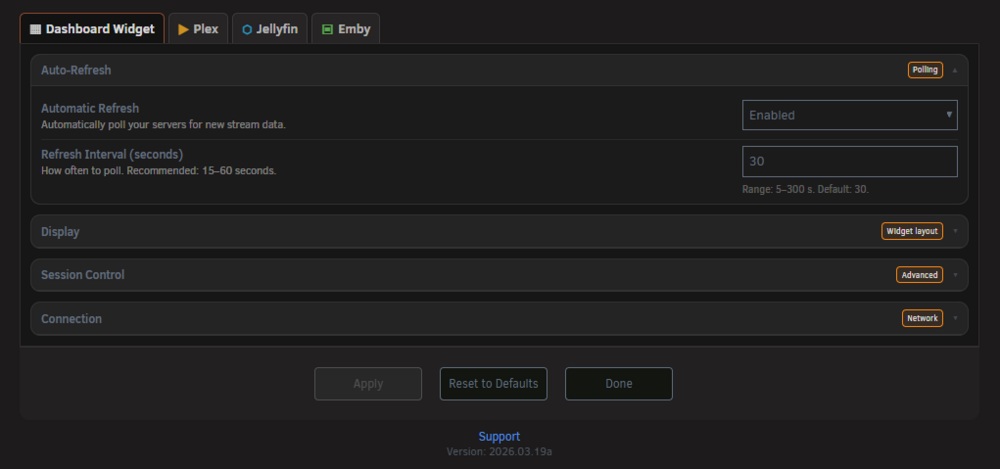Image resolution: width=1000 pixels, height=469 pixels.
Task: Select the Dashboard Widget tab
Action: click(92, 29)
